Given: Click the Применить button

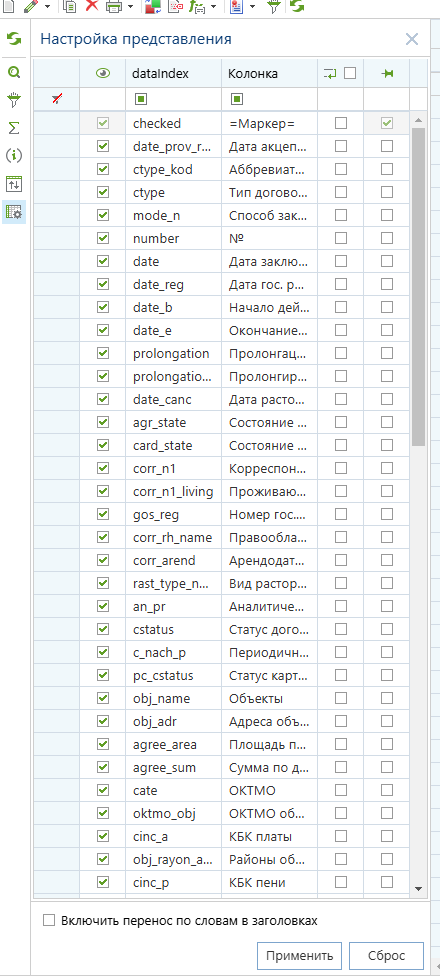Looking at the screenshot, I should click(300, 955).
